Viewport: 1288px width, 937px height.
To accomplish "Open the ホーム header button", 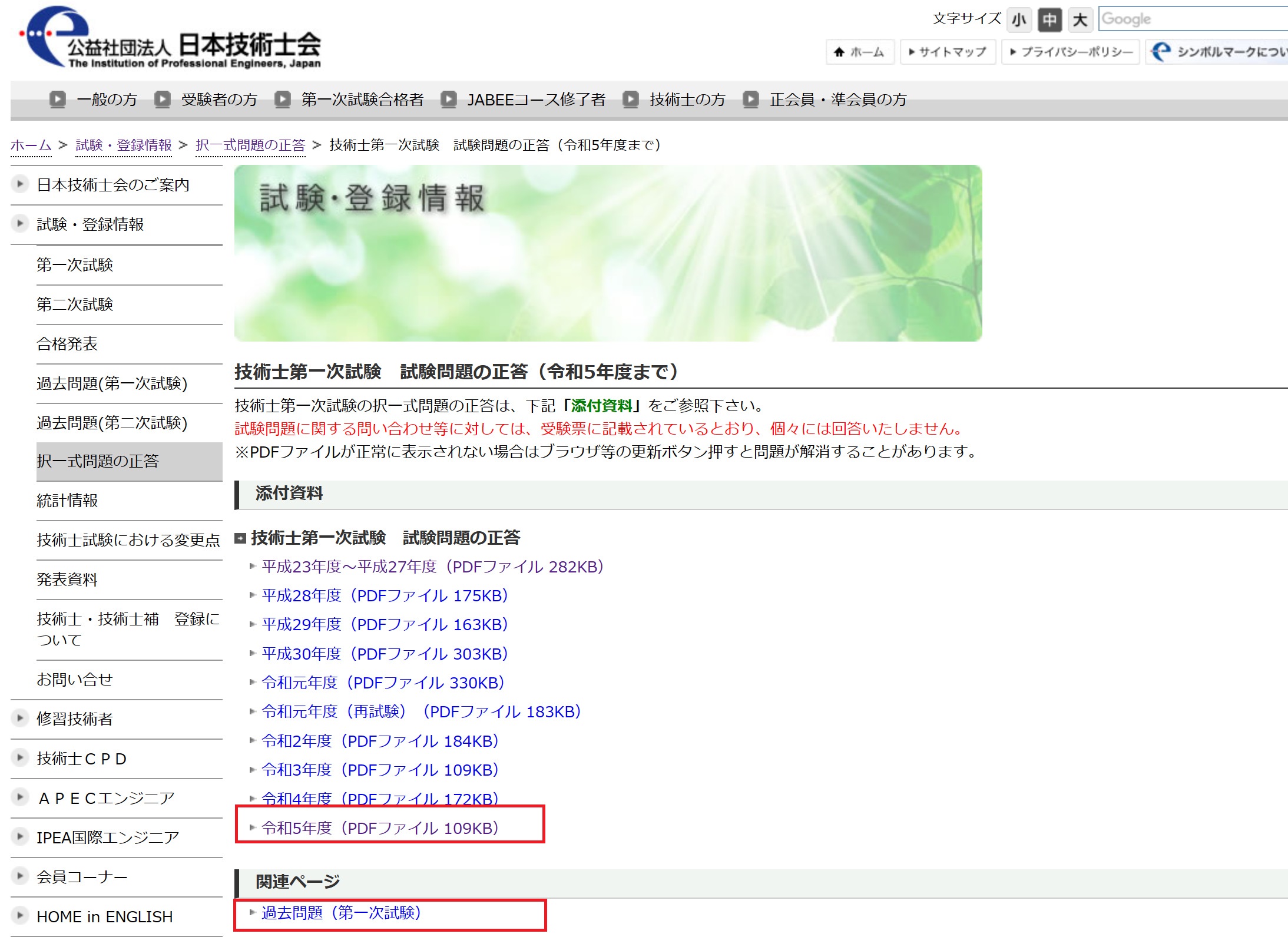I will click(x=860, y=52).
